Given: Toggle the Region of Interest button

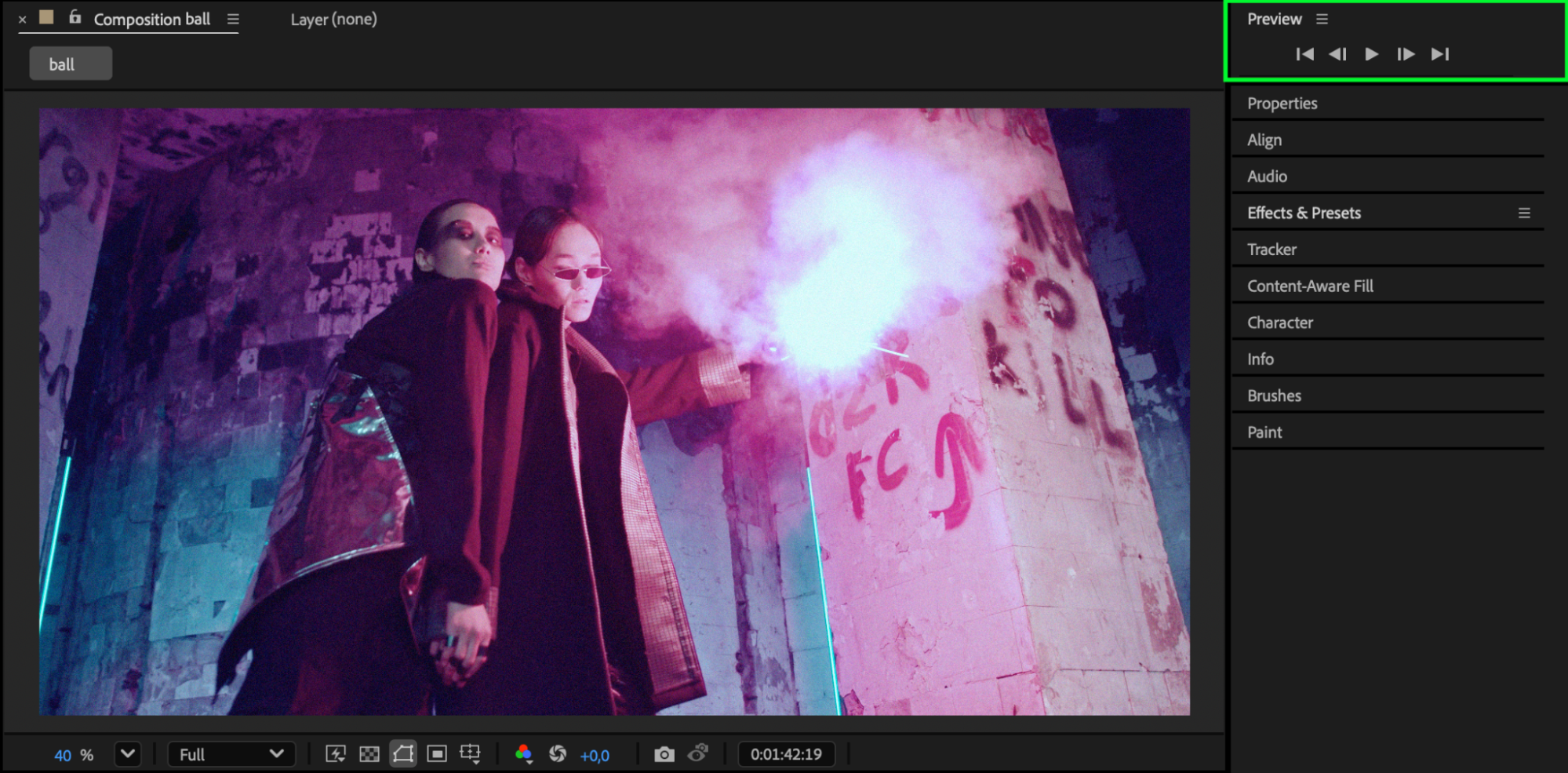Looking at the screenshot, I should [437, 754].
